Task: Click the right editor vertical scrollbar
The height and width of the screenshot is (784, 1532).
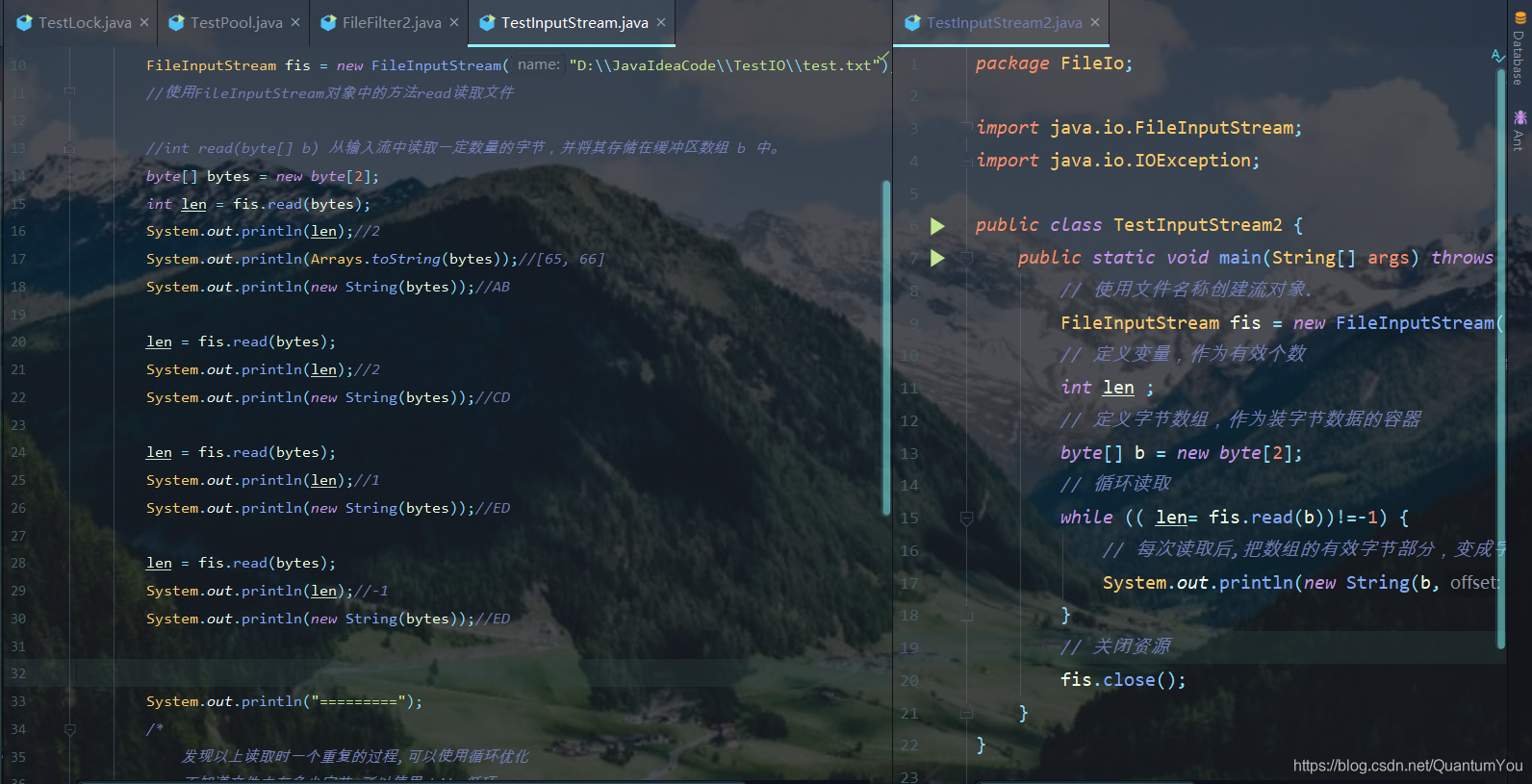Action: click(1500, 358)
